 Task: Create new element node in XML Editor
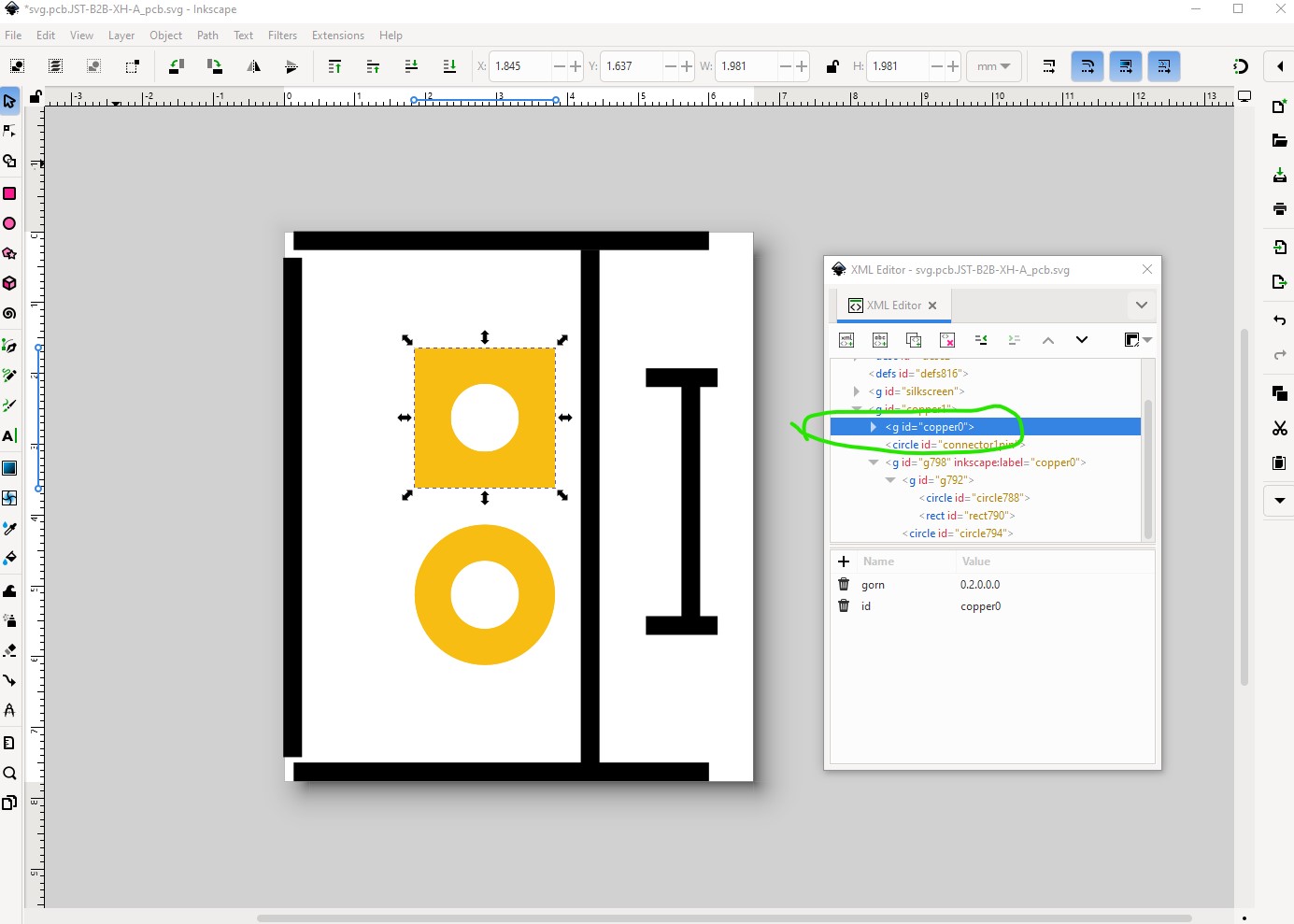tap(846, 340)
